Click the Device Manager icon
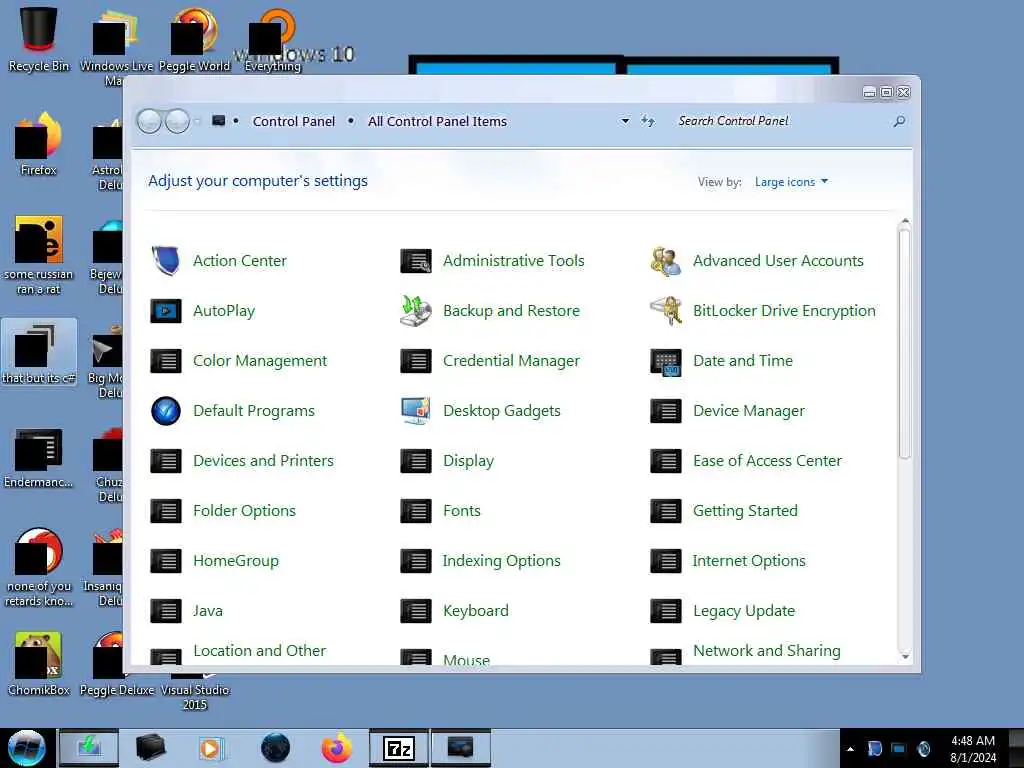 (666, 411)
